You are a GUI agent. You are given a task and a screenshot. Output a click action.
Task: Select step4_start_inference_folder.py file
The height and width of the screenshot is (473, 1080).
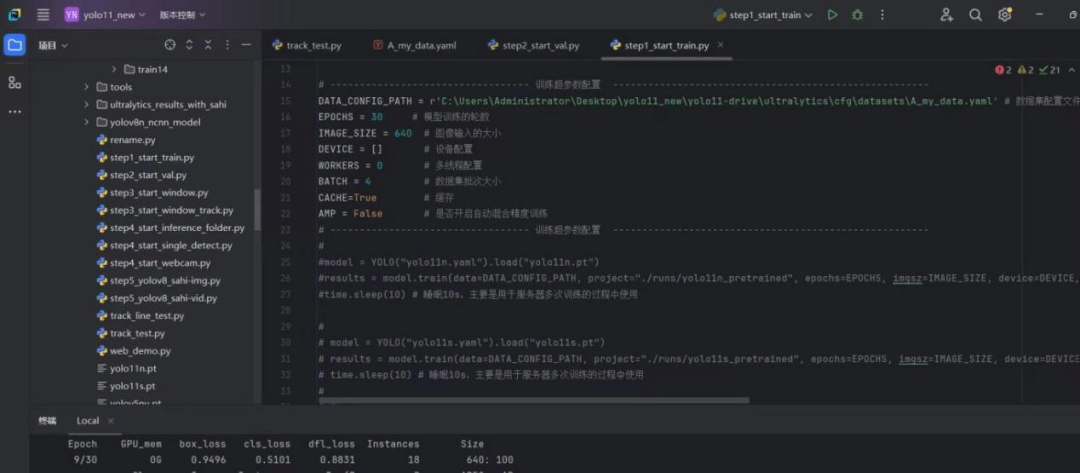[170, 228]
